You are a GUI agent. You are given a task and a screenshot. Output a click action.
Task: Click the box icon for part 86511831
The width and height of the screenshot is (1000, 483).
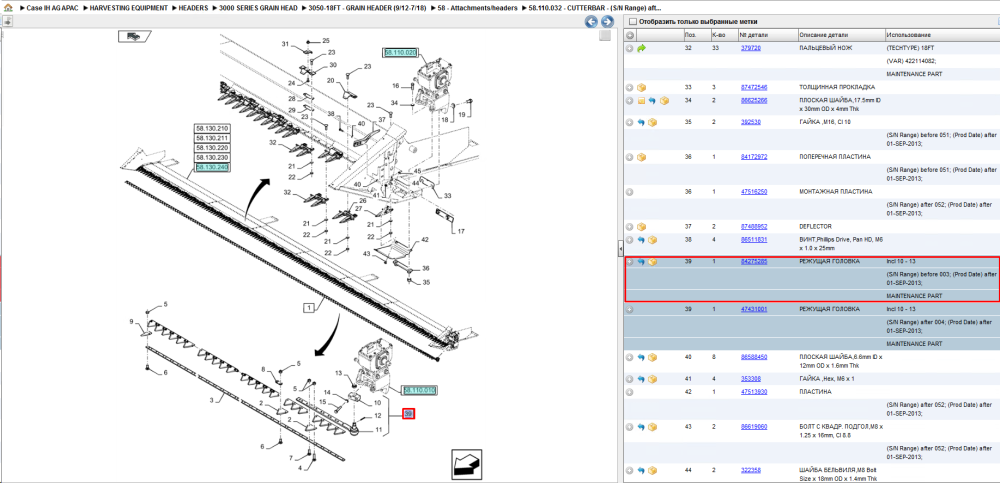pos(652,240)
